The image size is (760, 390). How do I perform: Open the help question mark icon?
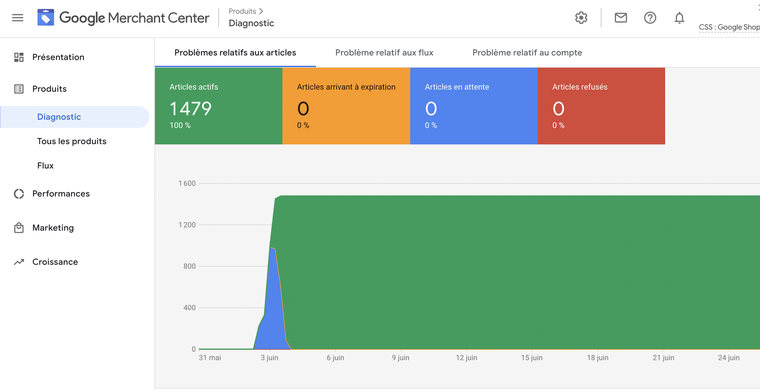tap(650, 18)
